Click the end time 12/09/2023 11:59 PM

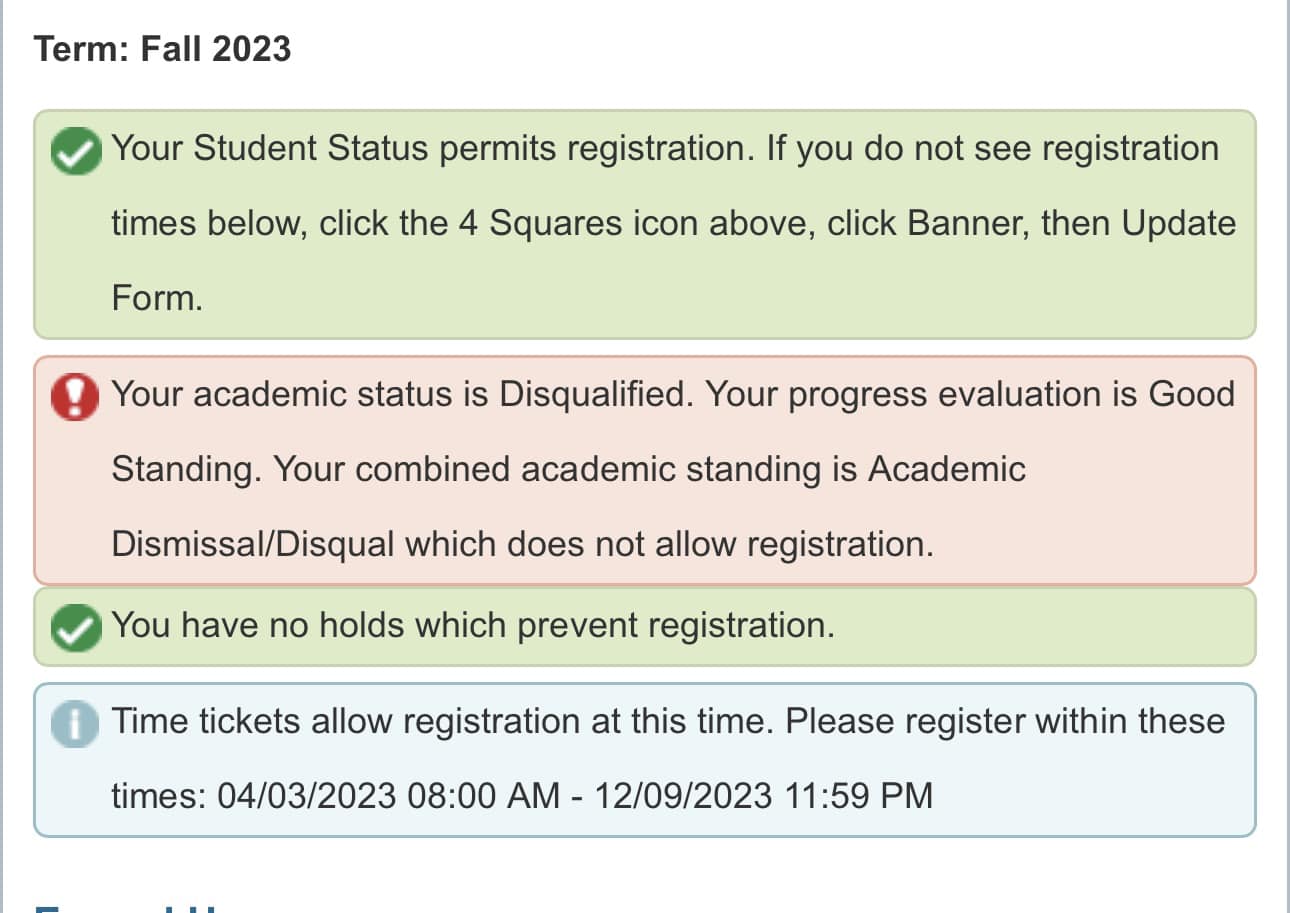[x=764, y=796]
